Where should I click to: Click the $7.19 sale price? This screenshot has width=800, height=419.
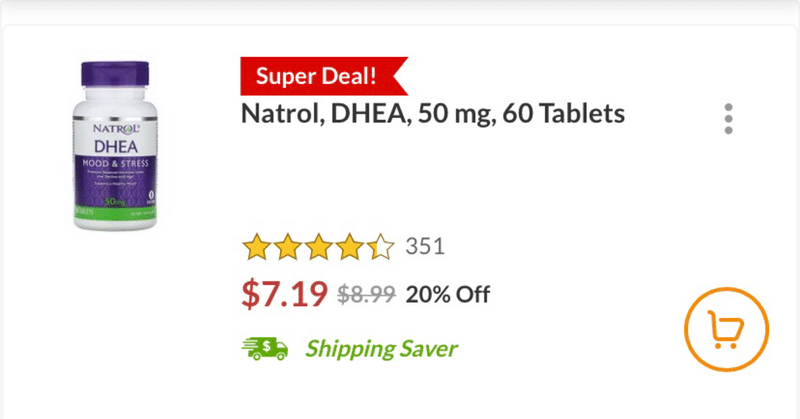coord(285,294)
